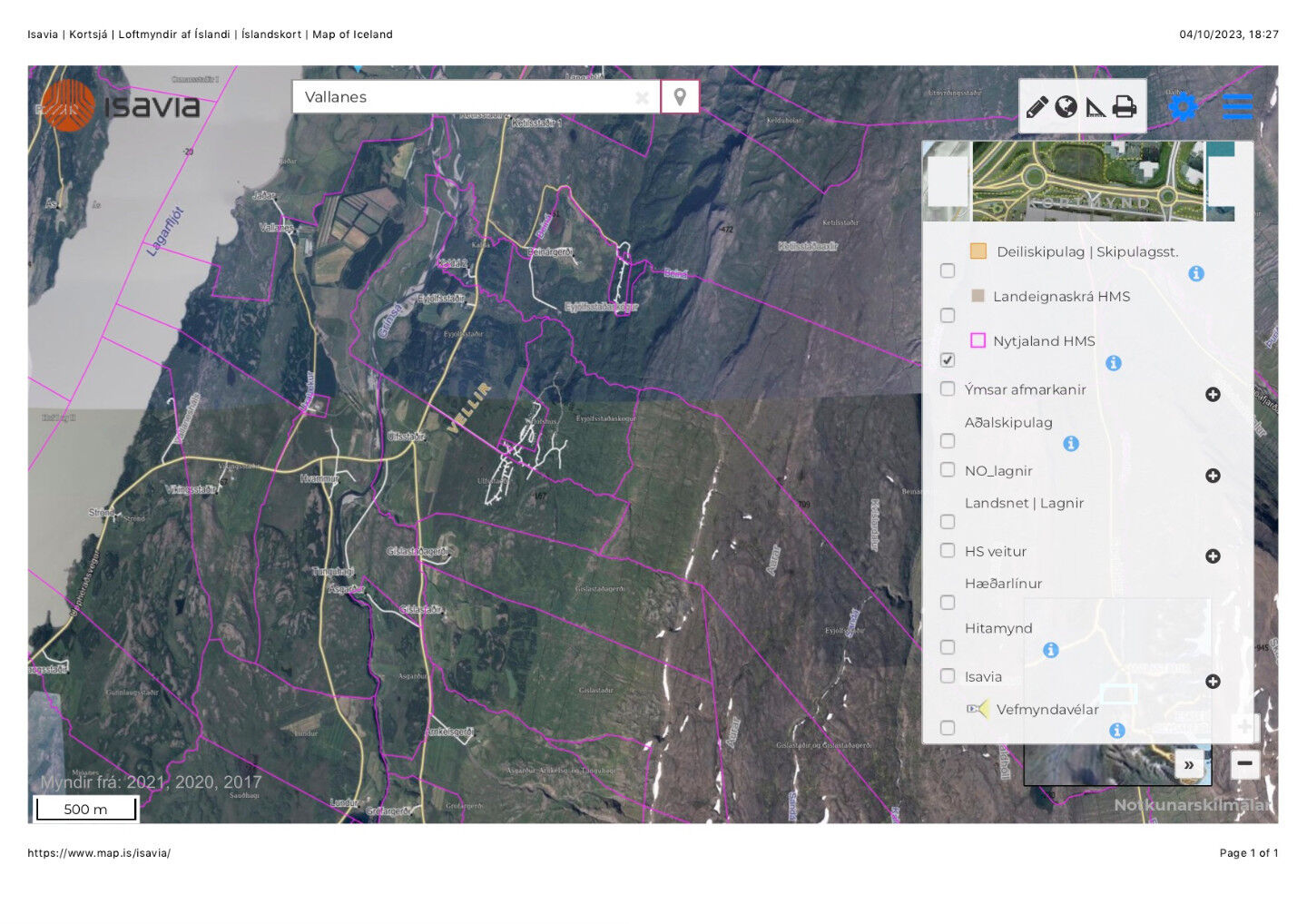Viewport: 1307px width, 924px height.
Task: Show info for Deiliskipulag layer
Action: coord(1196,273)
